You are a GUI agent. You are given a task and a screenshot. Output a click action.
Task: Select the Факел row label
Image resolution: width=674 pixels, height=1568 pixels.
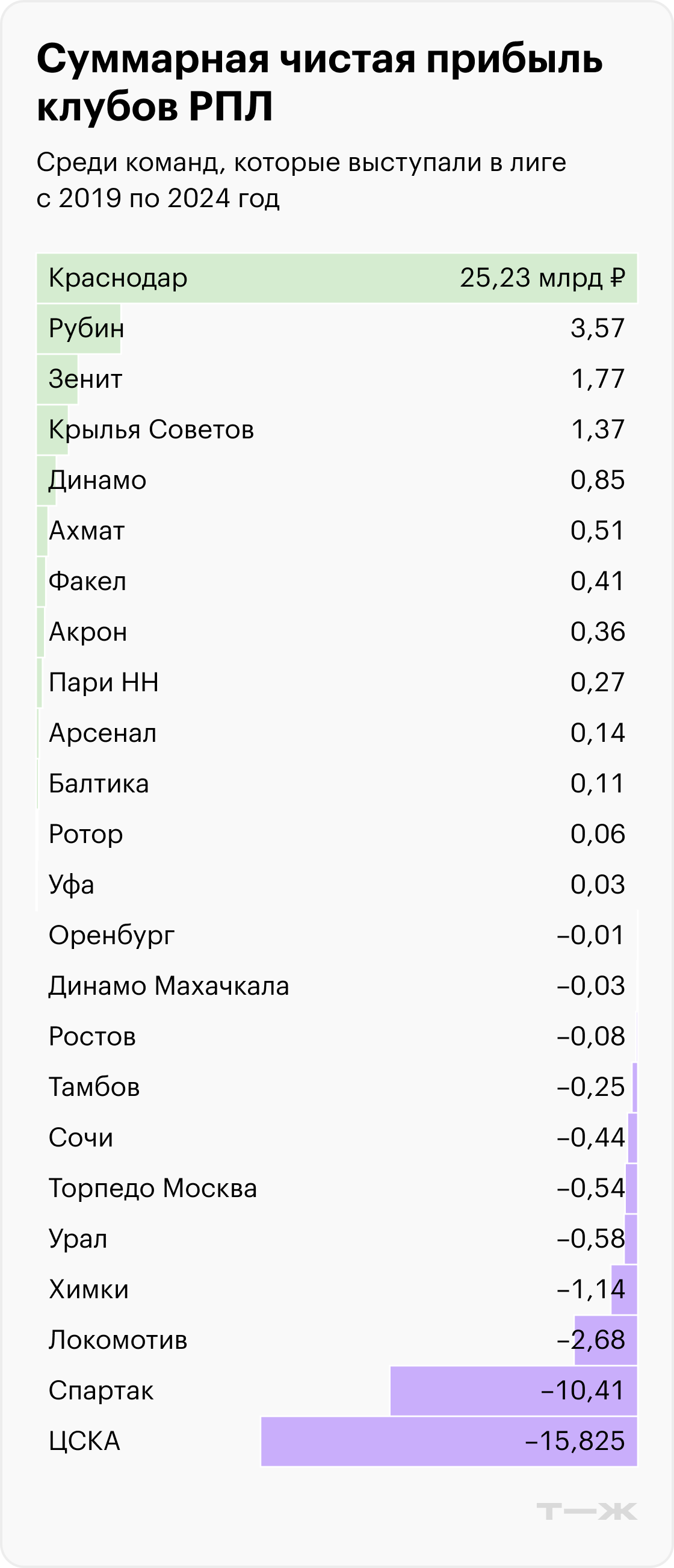[x=88, y=581]
